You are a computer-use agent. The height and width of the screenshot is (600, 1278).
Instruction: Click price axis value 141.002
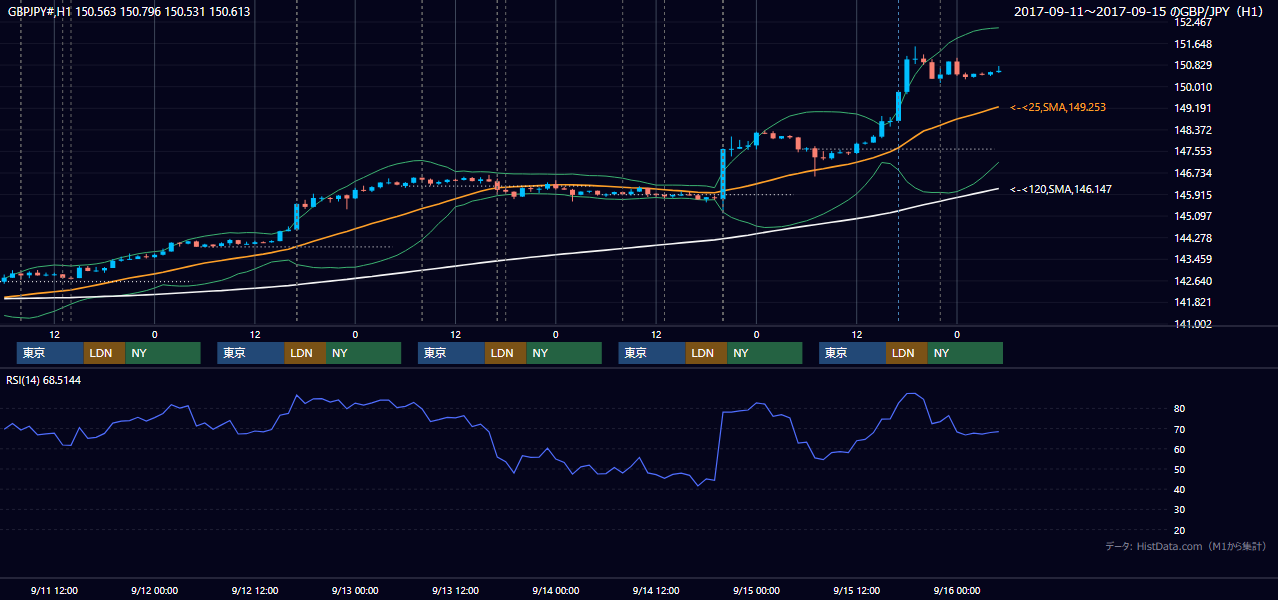tap(1193, 324)
